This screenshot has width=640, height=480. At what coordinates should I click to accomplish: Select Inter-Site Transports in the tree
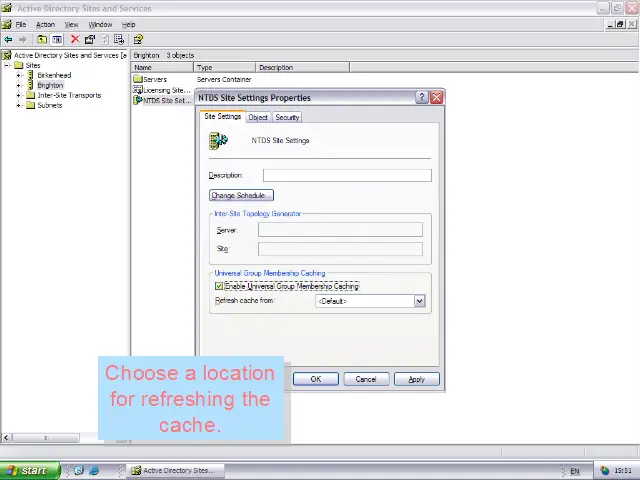(69, 95)
